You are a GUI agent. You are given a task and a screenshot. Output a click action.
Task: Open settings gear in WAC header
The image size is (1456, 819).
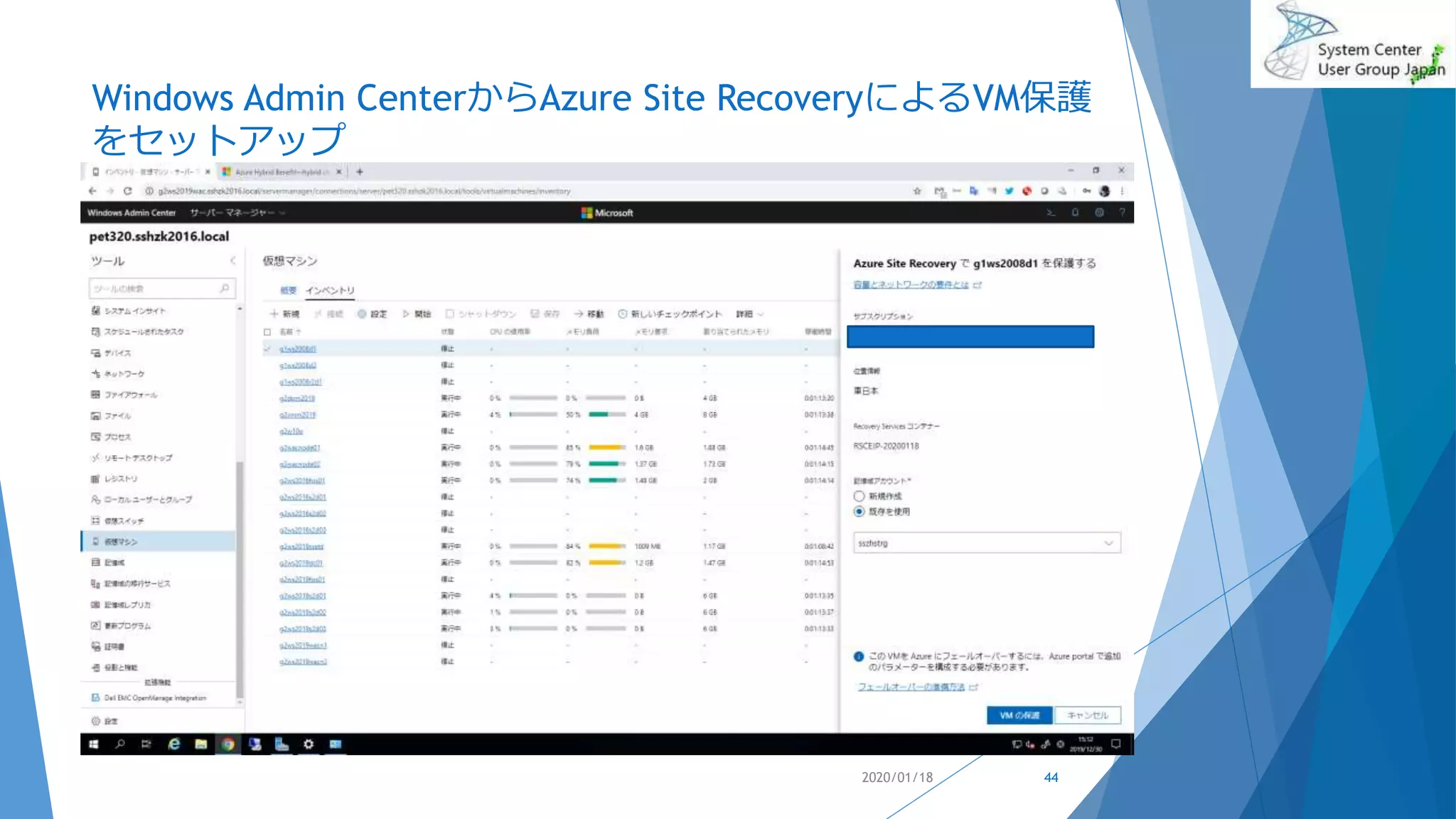[1099, 213]
